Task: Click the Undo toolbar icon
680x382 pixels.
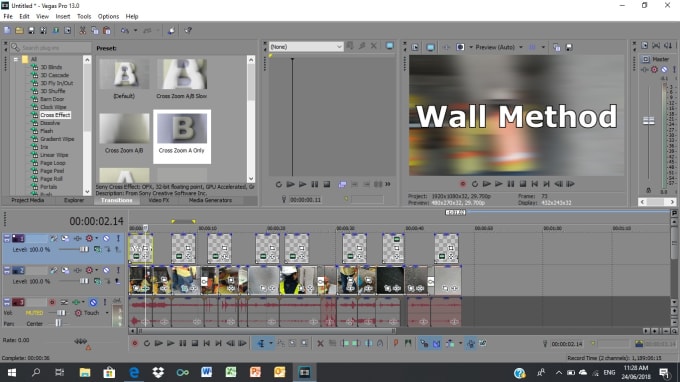Action: (125, 30)
